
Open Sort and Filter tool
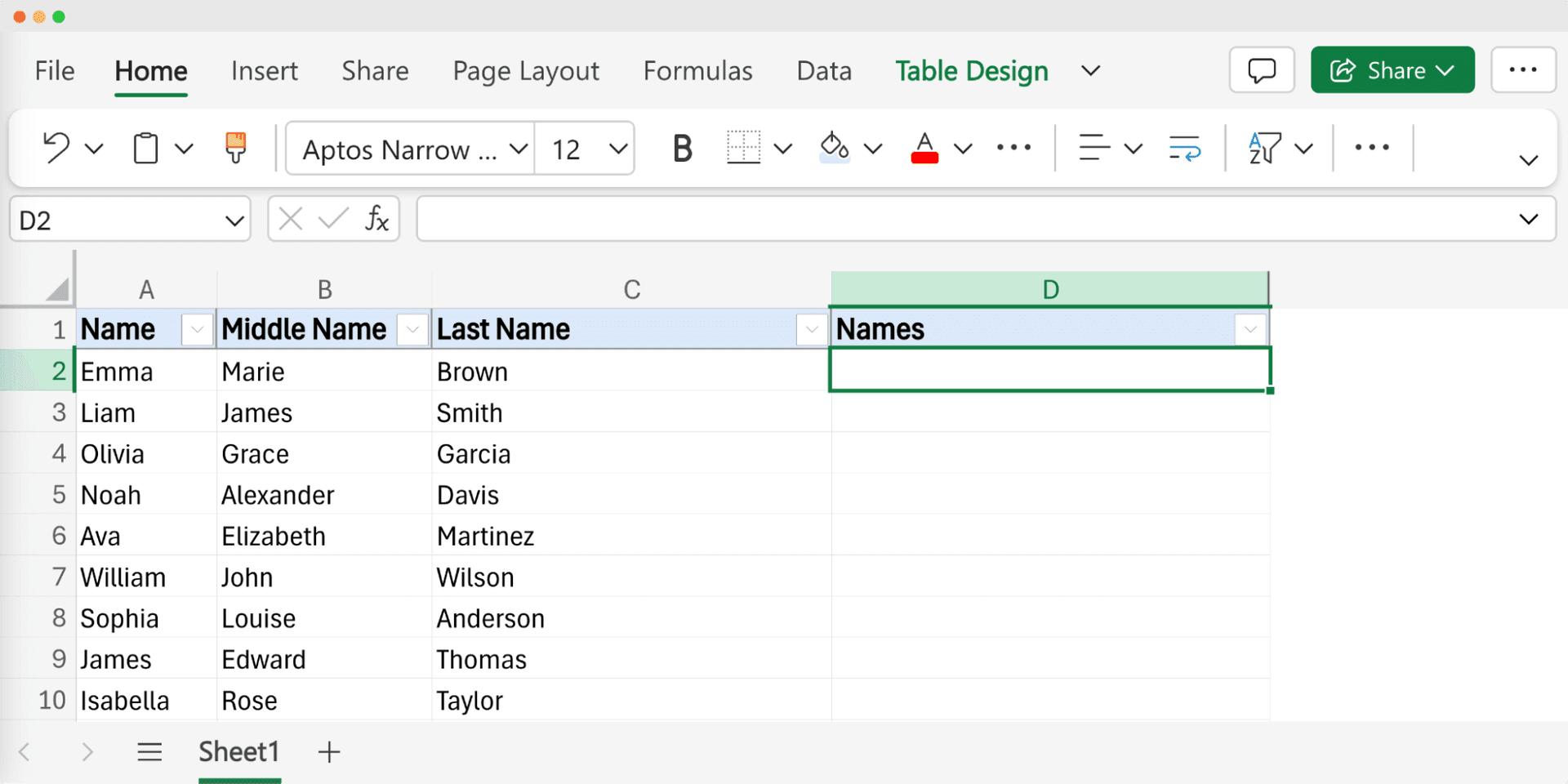[1263, 149]
